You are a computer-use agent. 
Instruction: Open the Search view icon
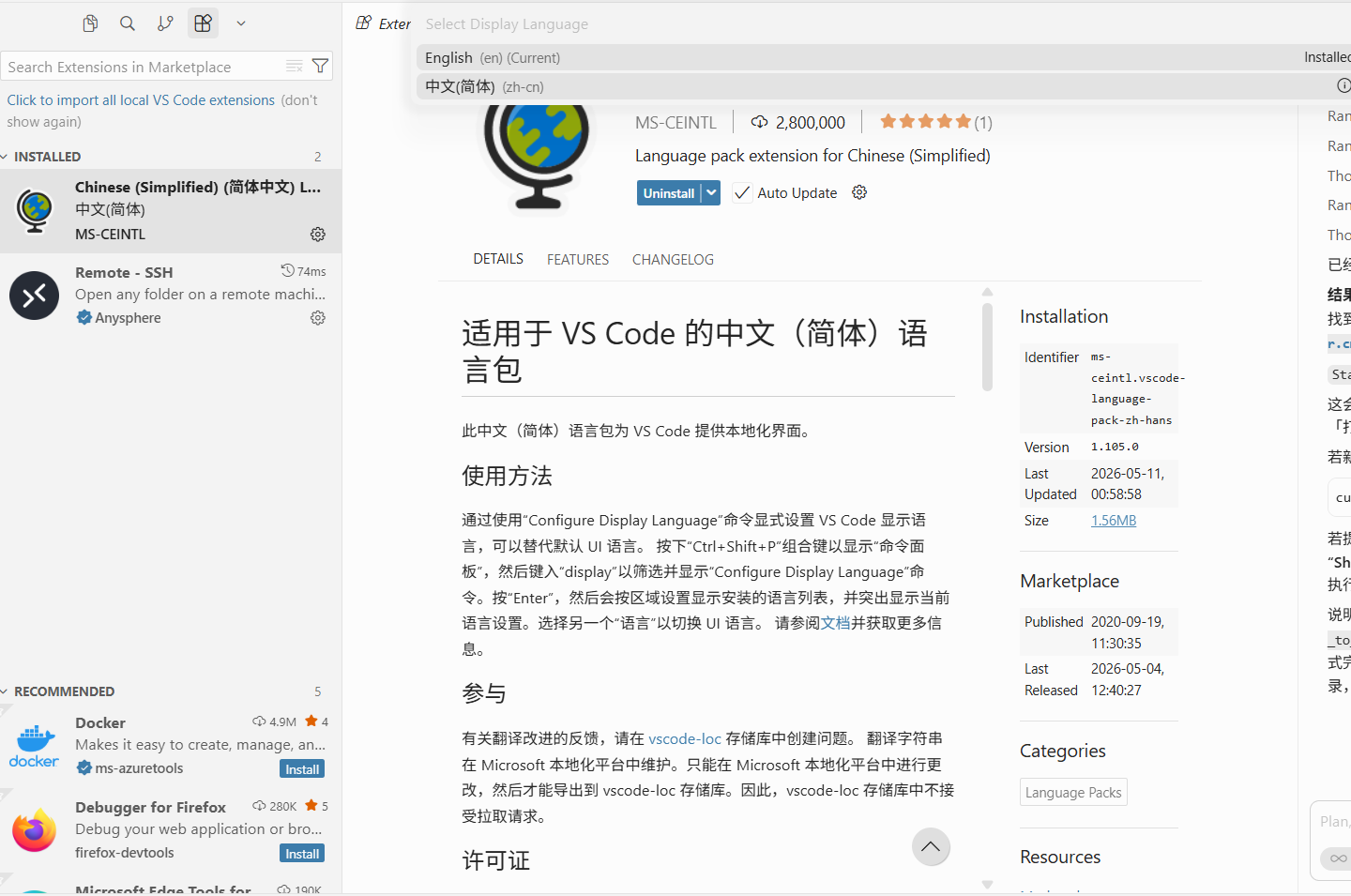[x=128, y=23]
